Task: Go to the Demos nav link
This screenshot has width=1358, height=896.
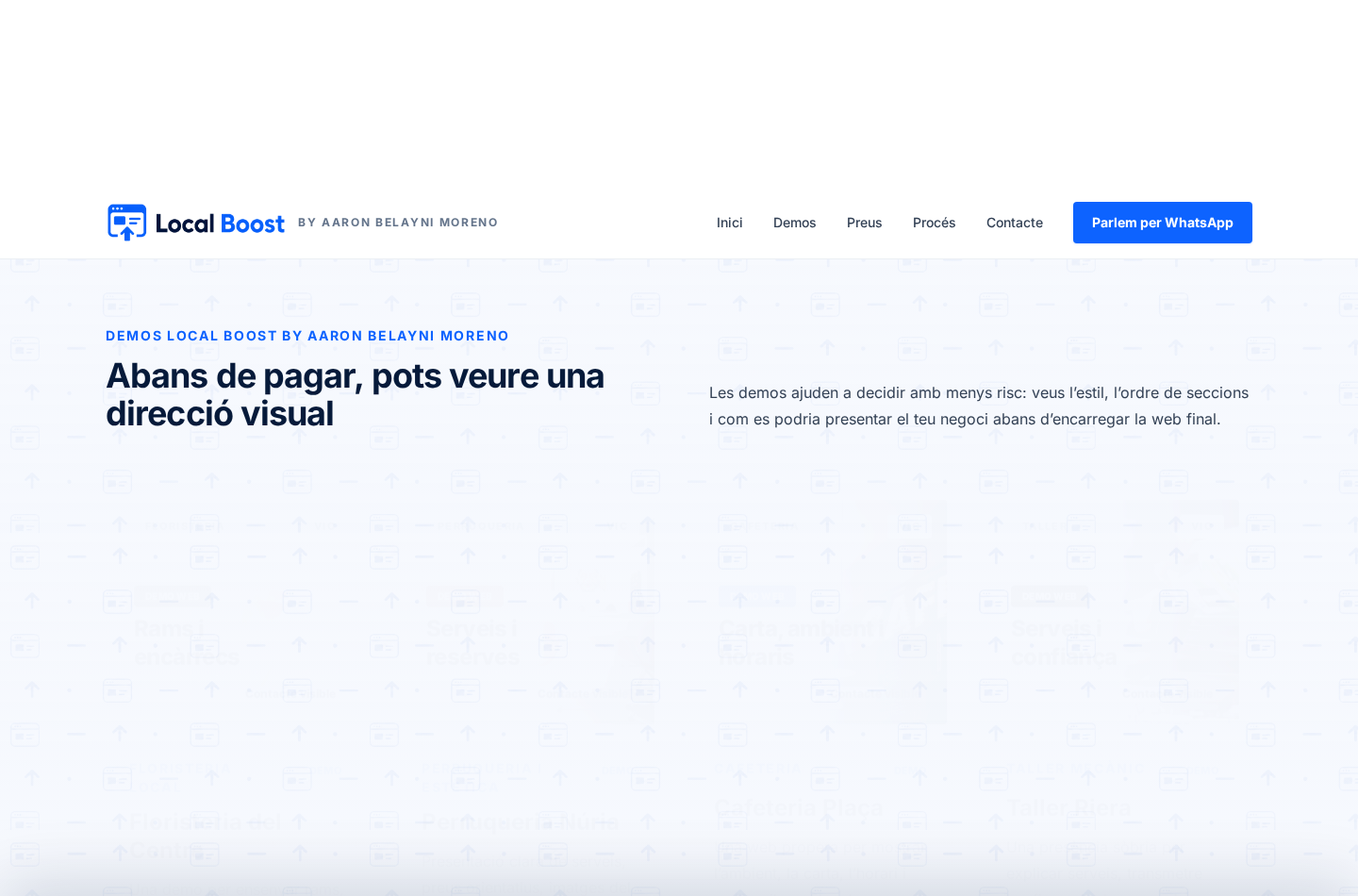Action: 795,223
